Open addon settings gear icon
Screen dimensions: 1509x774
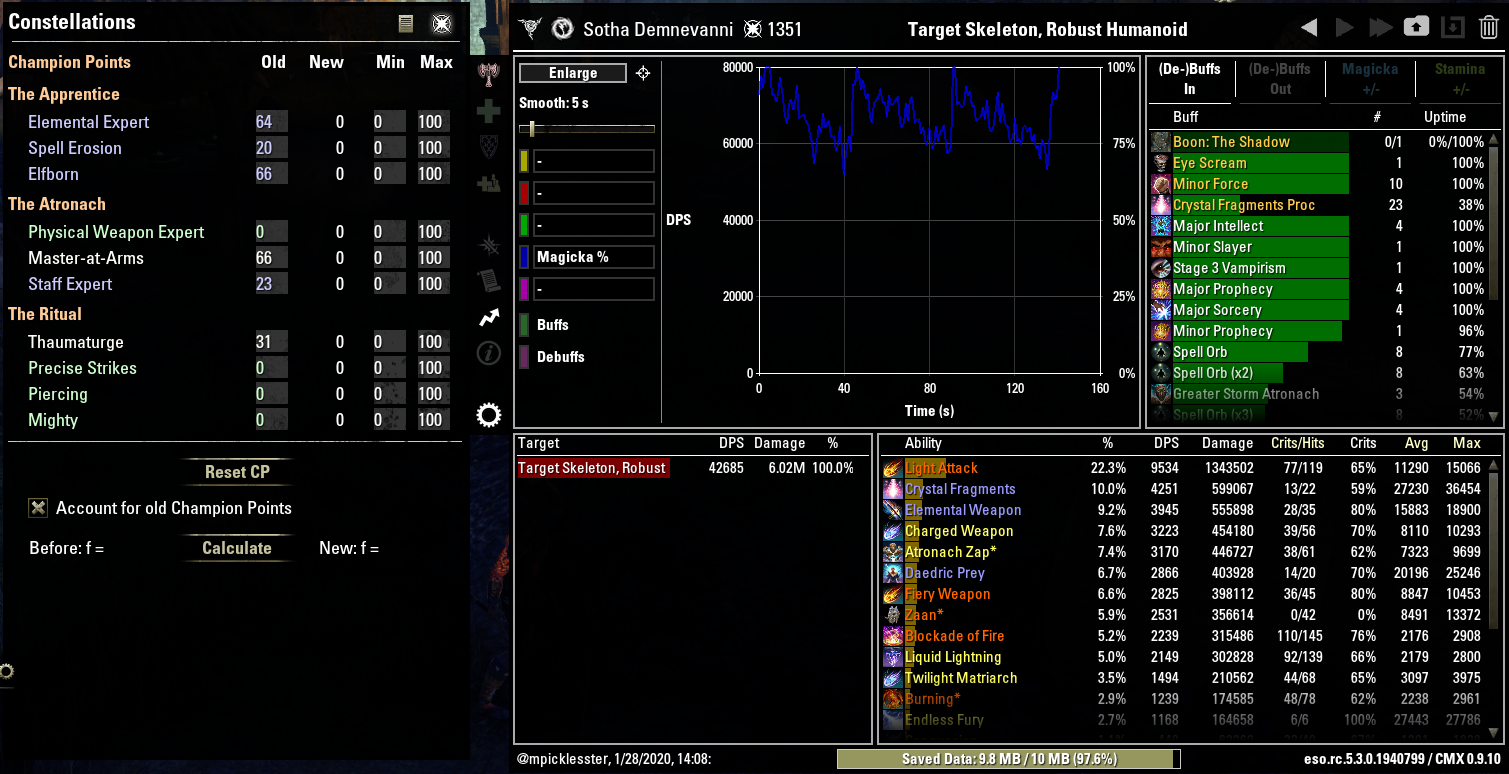click(488, 415)
